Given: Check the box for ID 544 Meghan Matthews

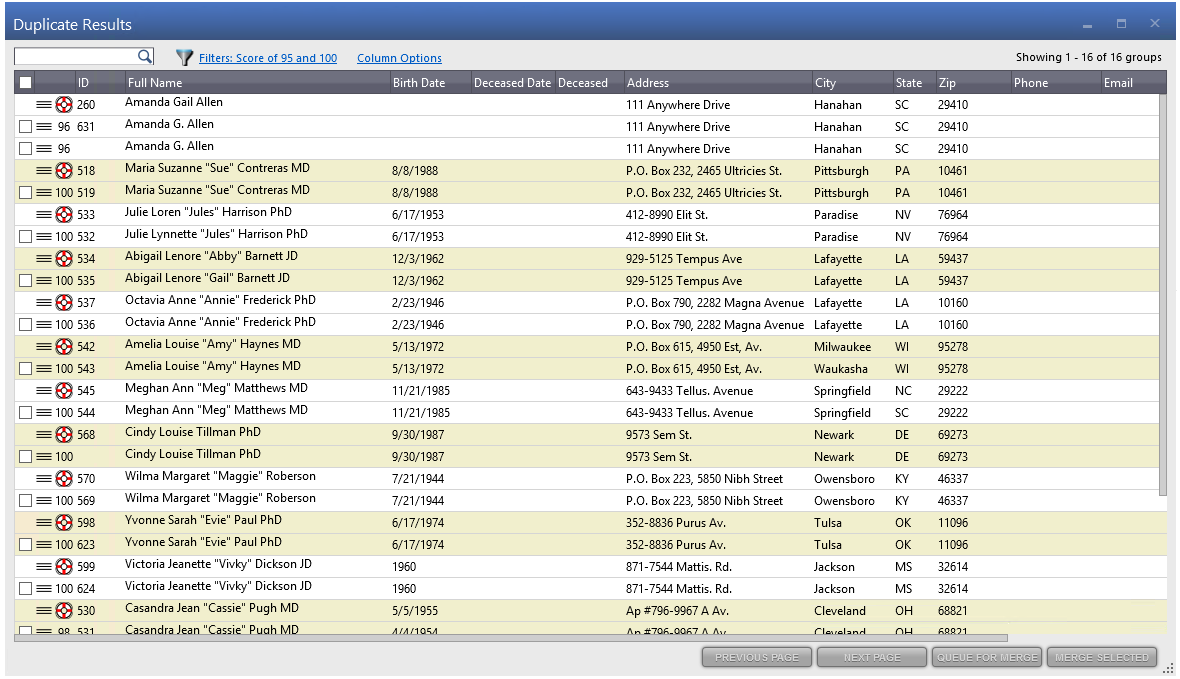Looking at the screenshot, I should 26,413.
